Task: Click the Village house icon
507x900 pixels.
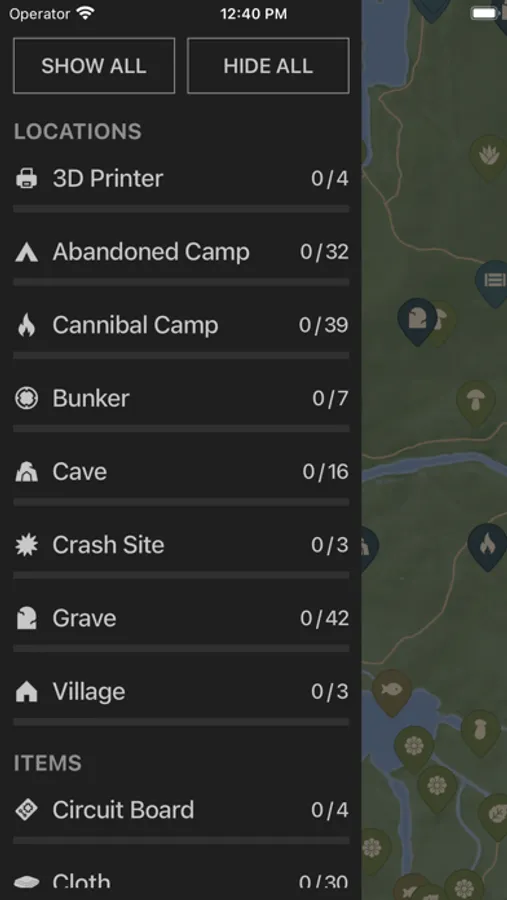Action: (x=26, y=692)
